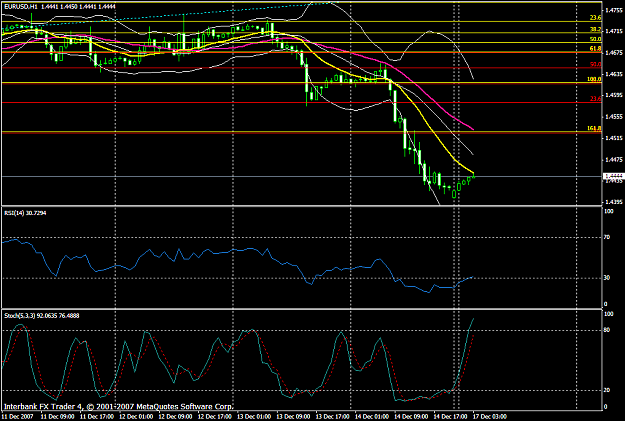Click the 12 Dec 09:00 time label

pos(174,416)
